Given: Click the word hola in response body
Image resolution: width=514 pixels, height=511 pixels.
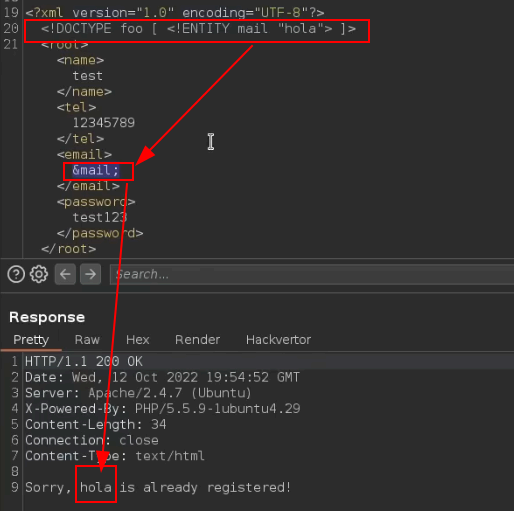Looking at the screenshot, I should tap(96, 487).
